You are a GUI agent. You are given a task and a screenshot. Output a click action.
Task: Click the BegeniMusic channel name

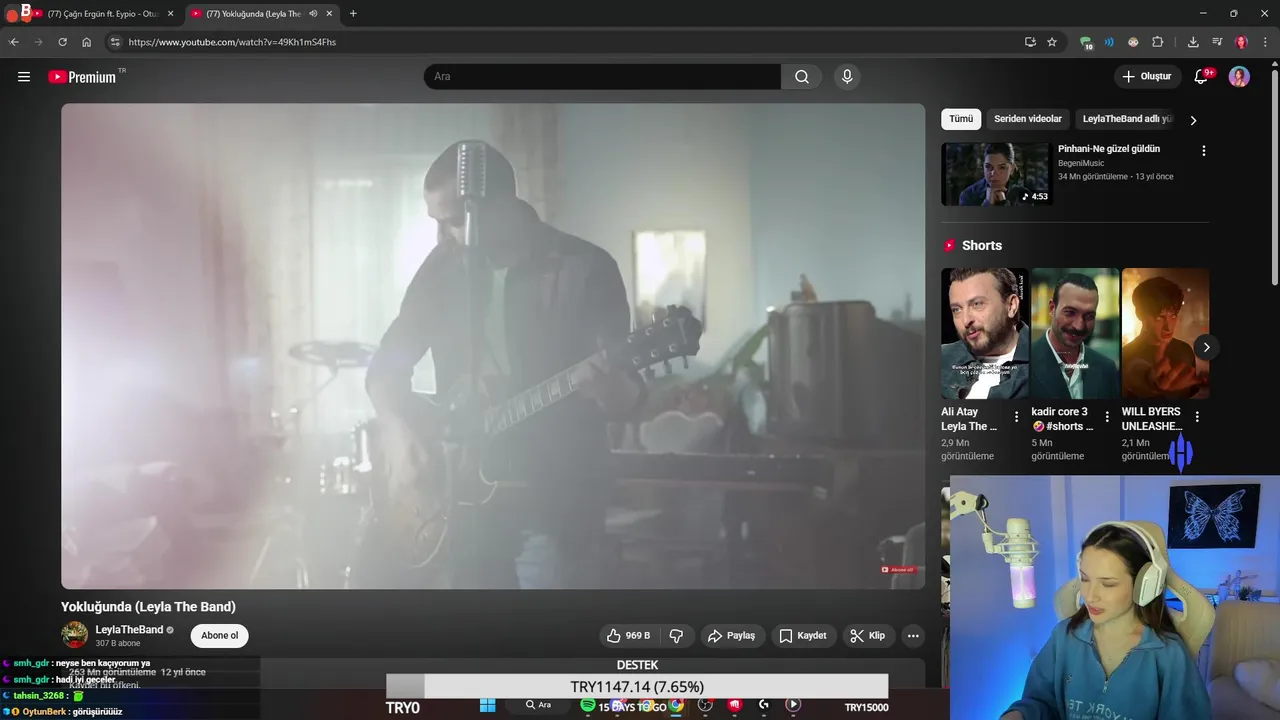(1081, 163)
